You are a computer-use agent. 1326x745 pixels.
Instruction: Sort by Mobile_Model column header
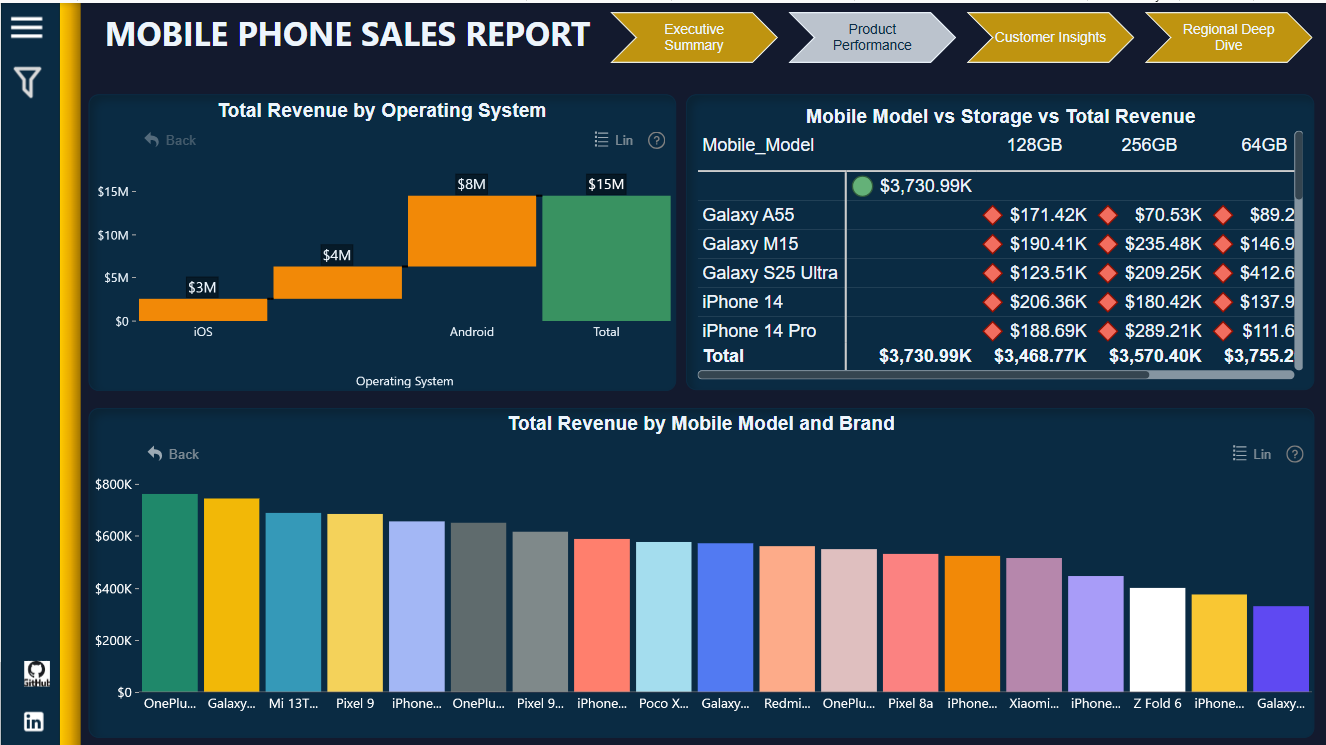[x=758, y=145]
